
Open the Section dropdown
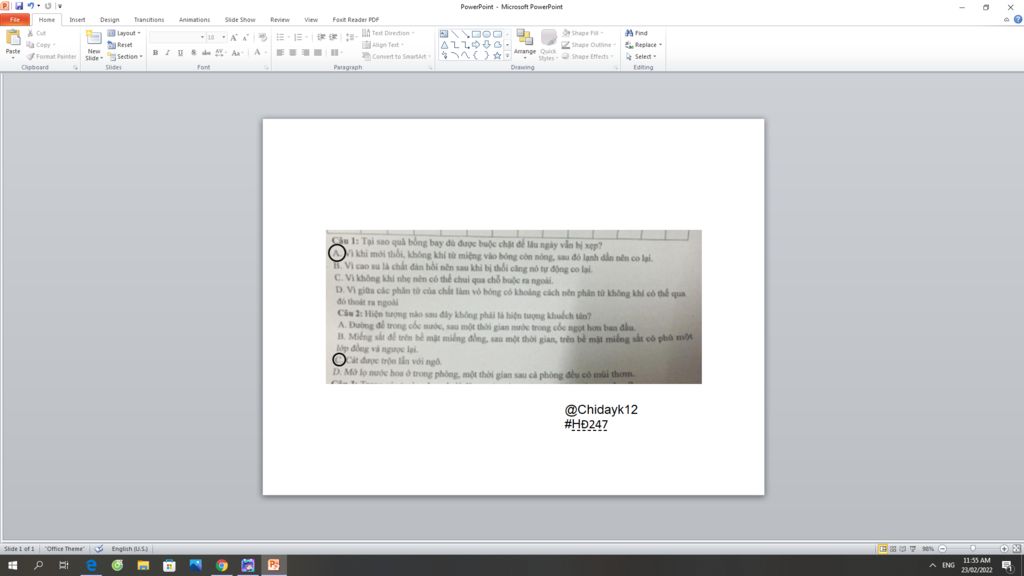[125, 57]
